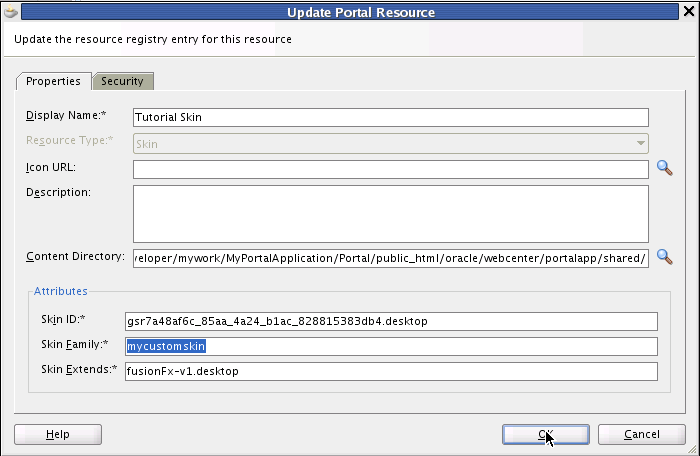Screen dimensions: 700x456
Task: Open Help for this dialog
Action: click(x=58, y=435)
